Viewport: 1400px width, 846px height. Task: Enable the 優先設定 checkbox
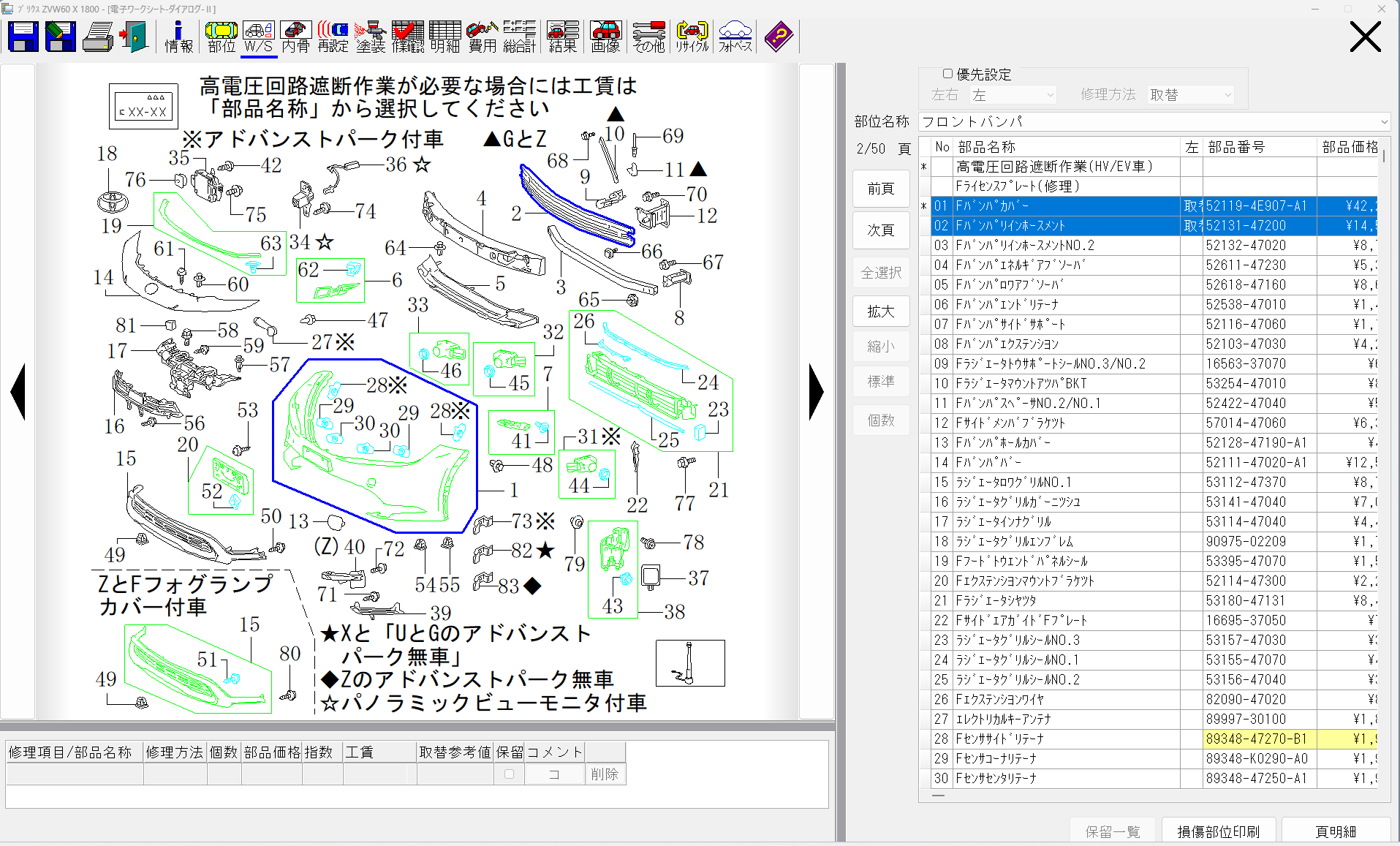click(947, 74)
